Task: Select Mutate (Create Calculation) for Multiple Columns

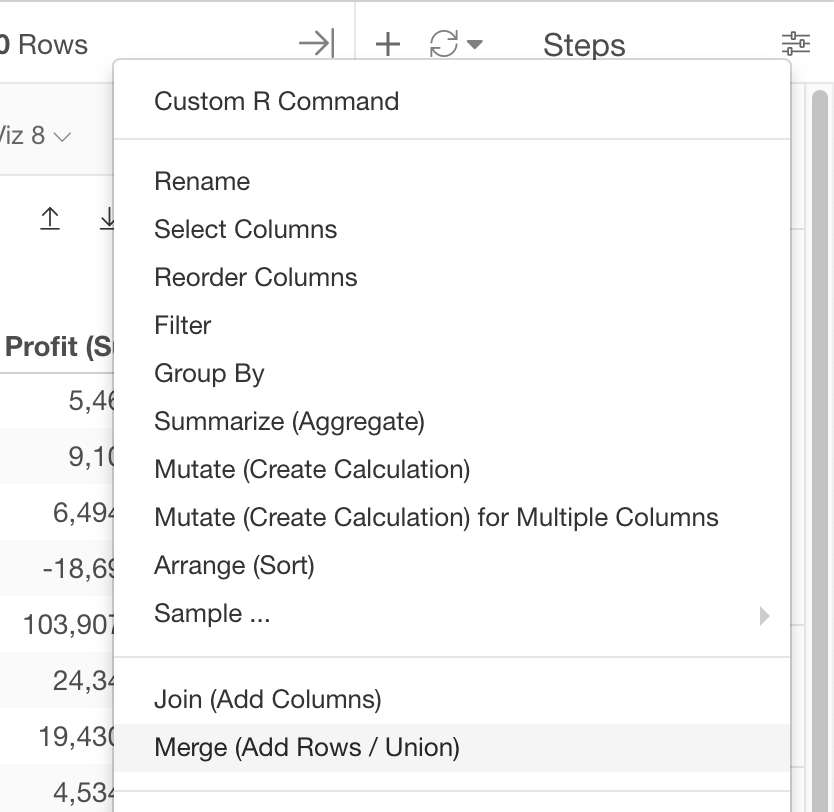Action: [x=436, y=517]
